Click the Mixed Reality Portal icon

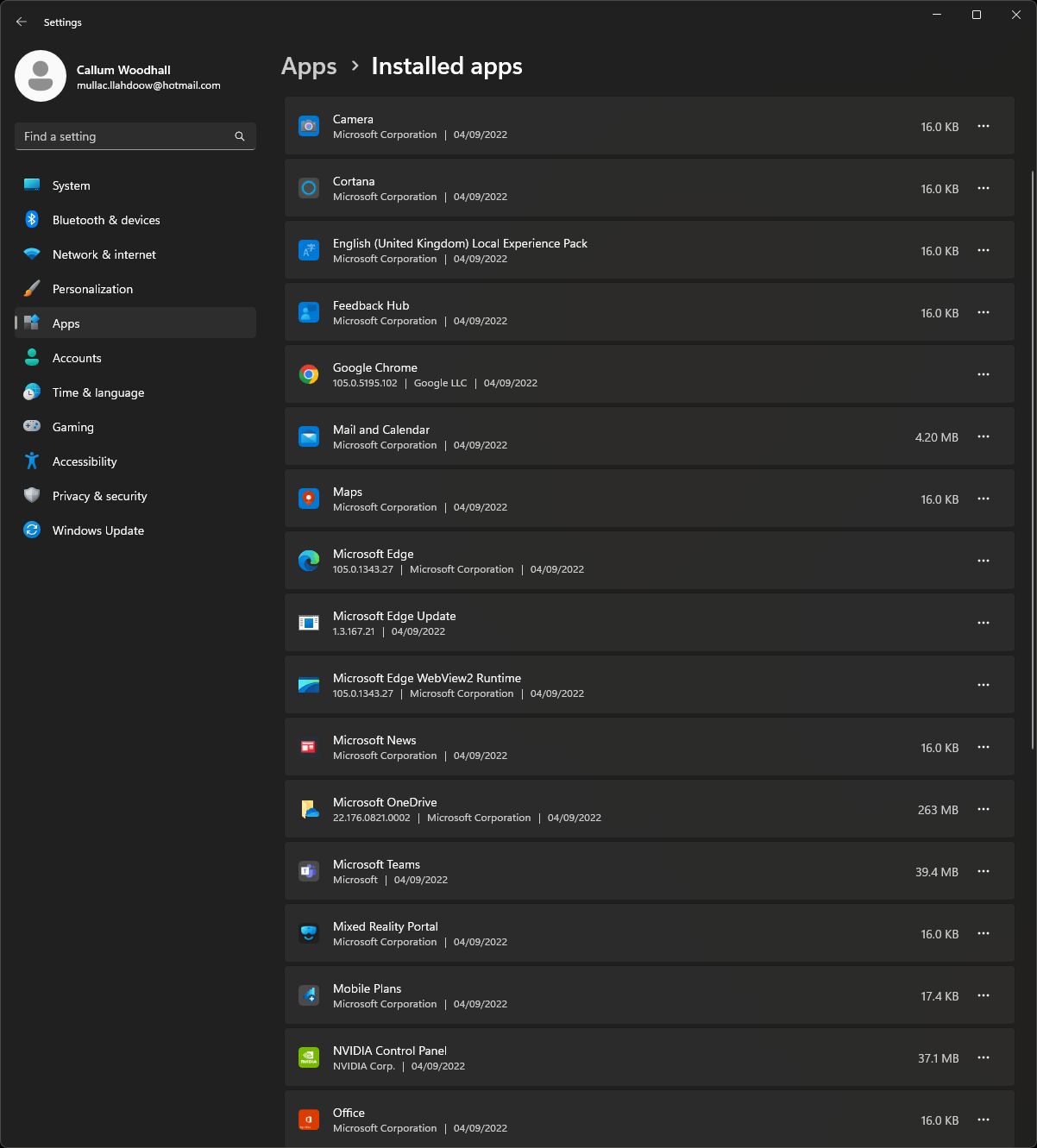click(x=309, y=933)
